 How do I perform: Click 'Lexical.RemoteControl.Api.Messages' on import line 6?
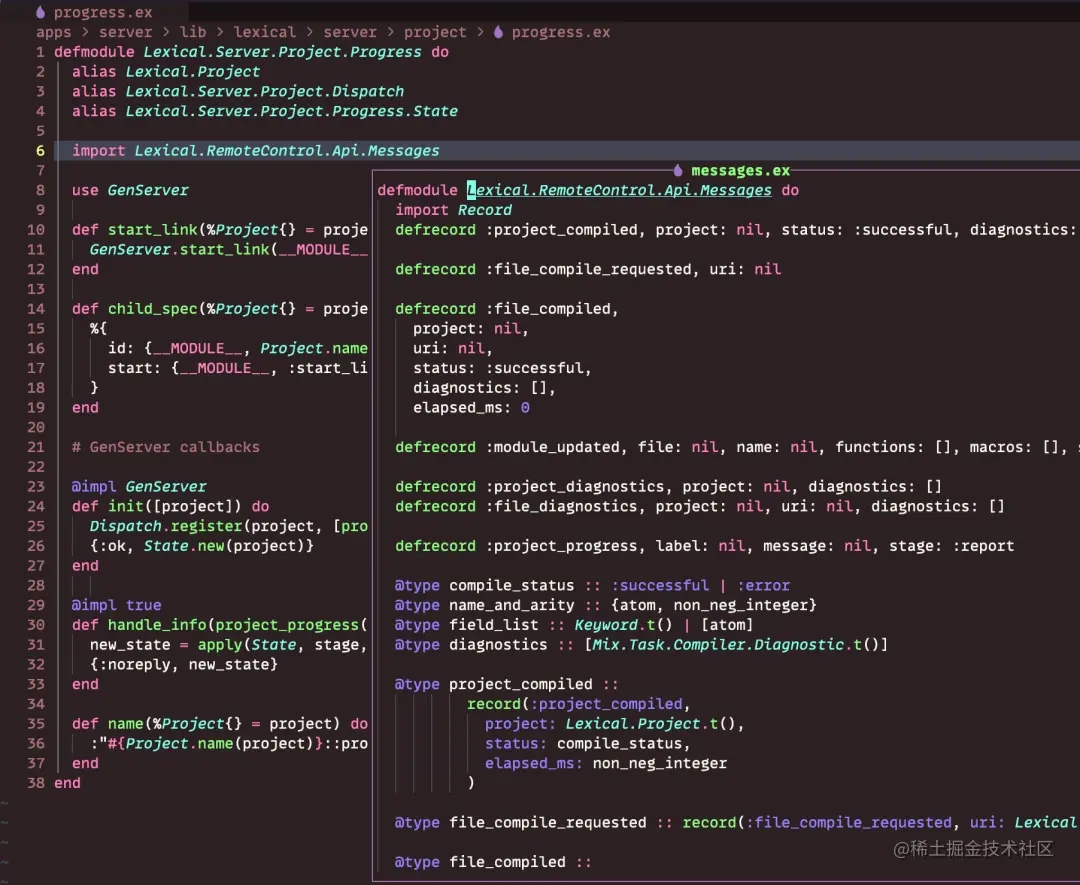(287, 151)
